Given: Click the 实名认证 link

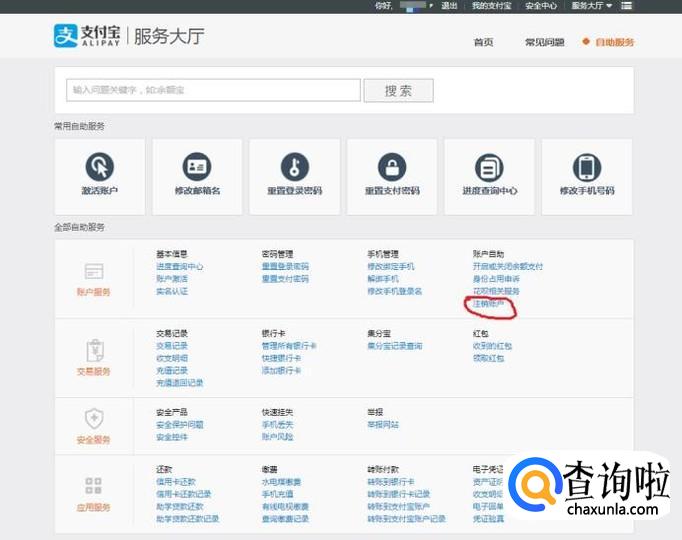Looking at the screenshot, I should pyautogui.click(x=172, y=291).
